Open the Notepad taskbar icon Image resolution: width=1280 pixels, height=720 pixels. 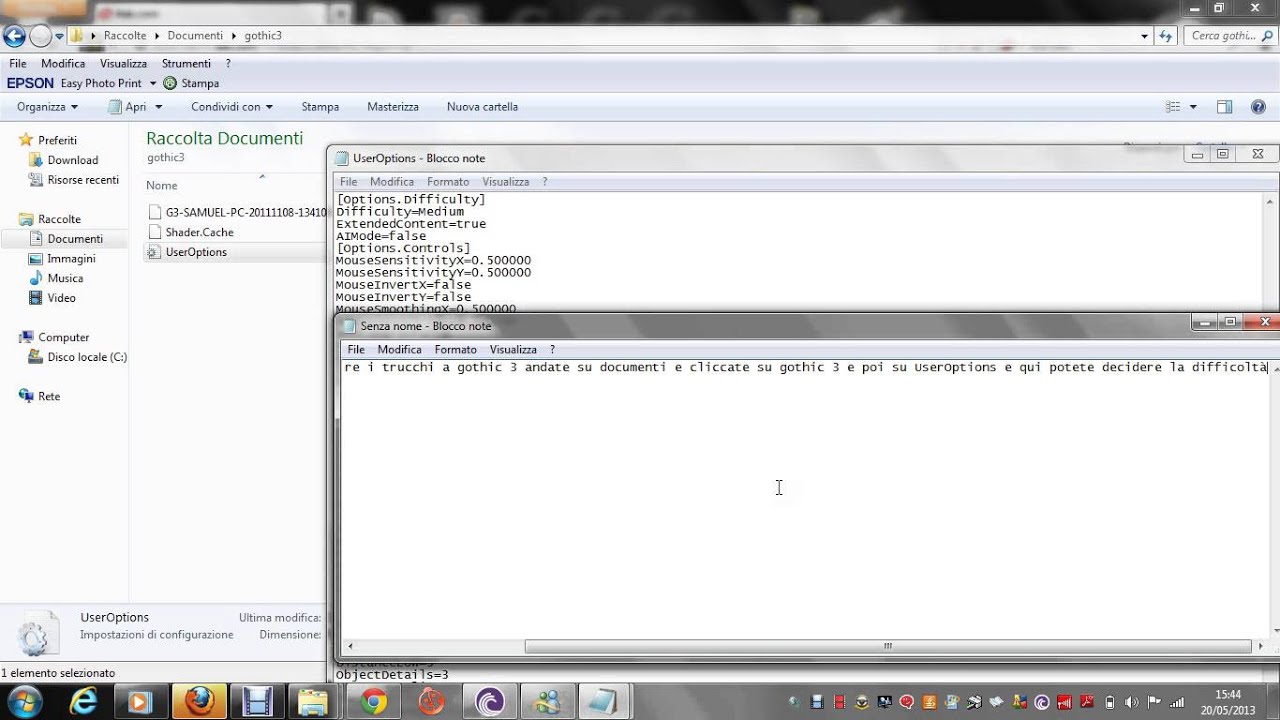[604, 702]
